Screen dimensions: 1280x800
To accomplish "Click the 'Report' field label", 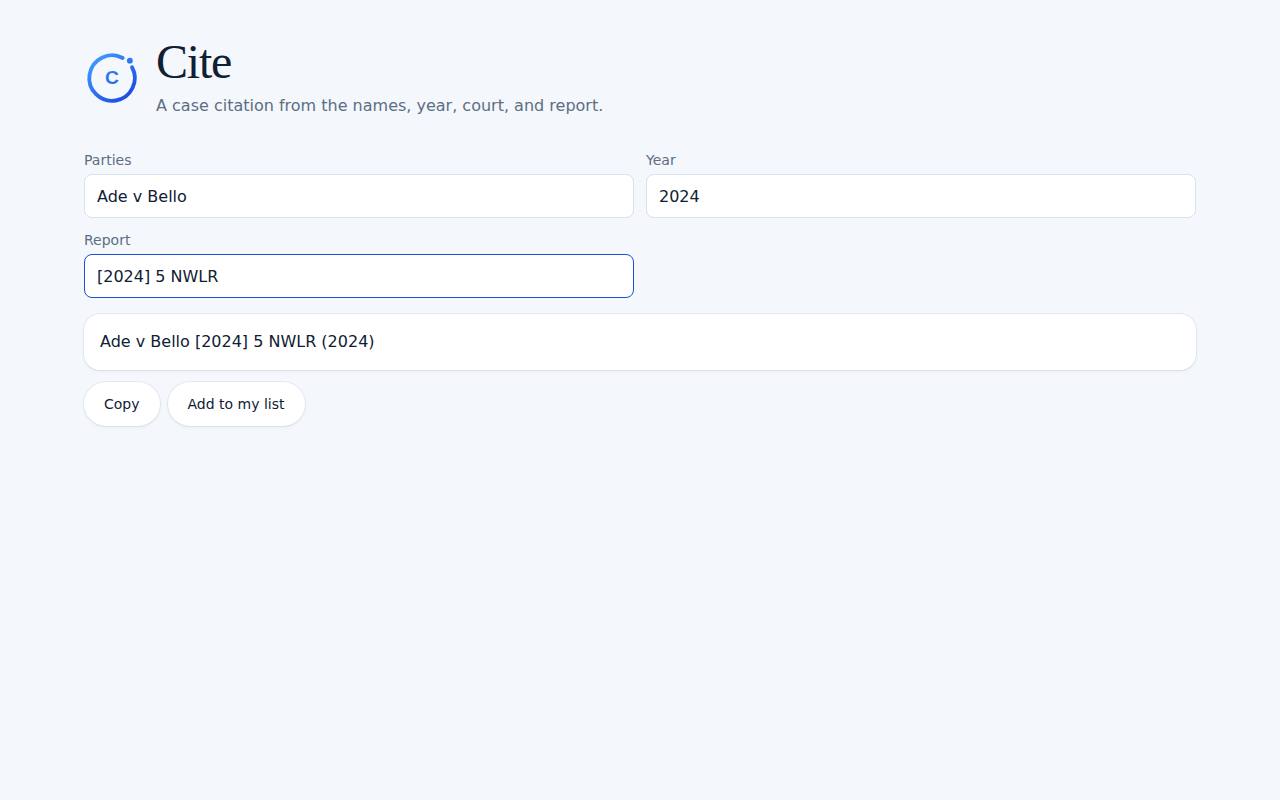I will tap(107, 240).
